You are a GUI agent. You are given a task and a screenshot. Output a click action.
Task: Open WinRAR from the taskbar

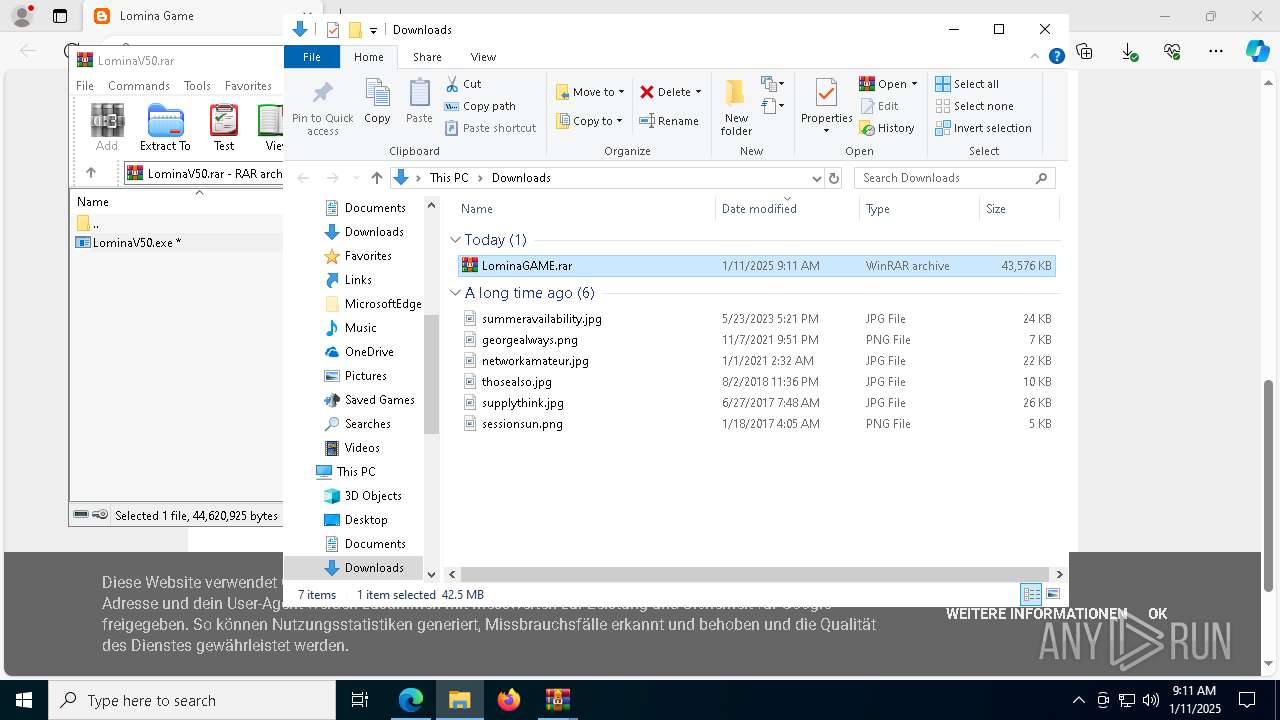pos(557,700)
